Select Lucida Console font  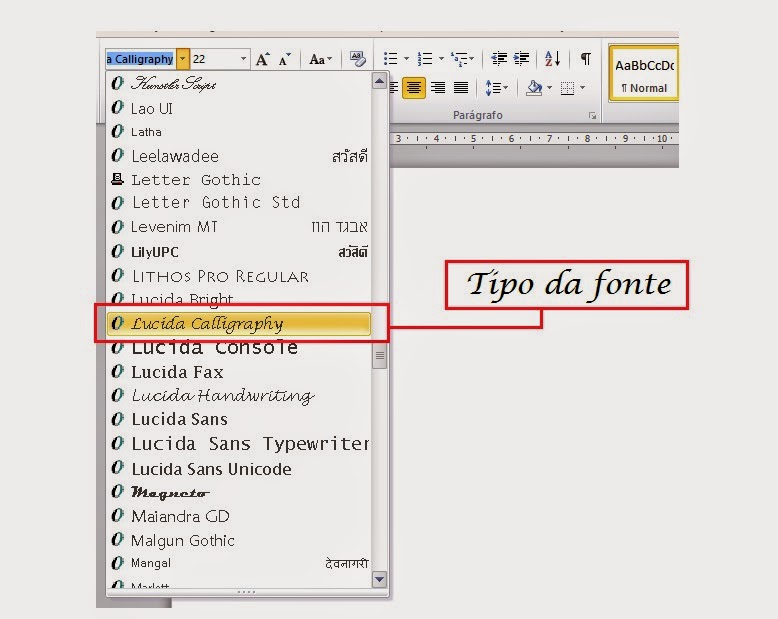click(239, 349)
